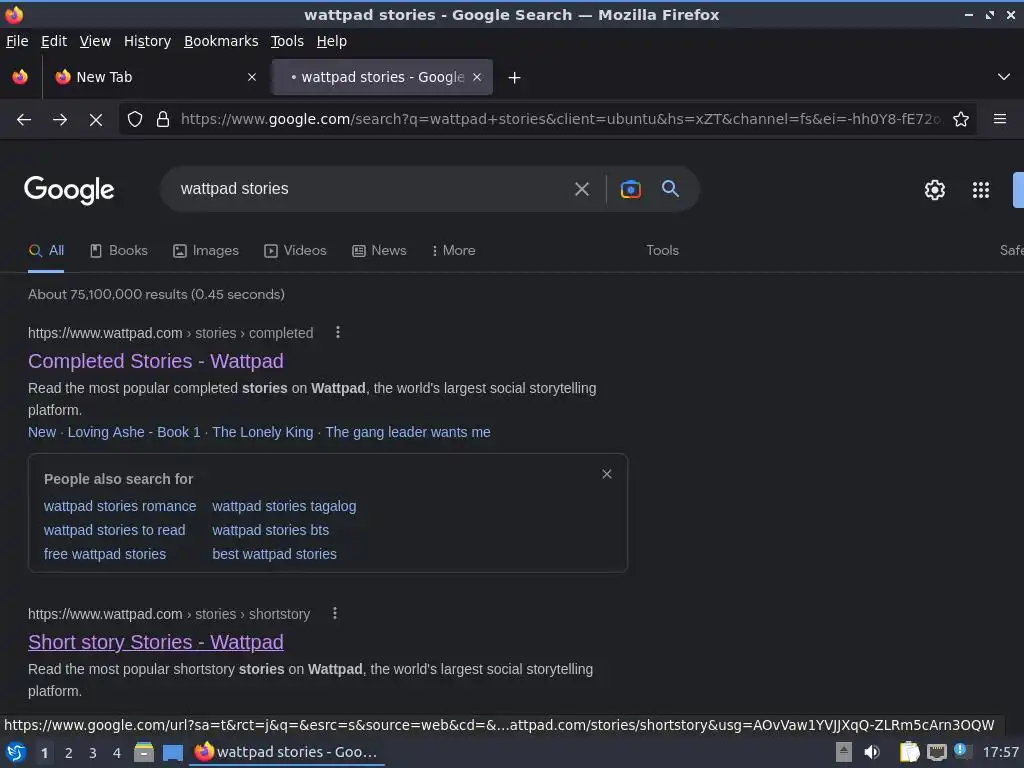Image resolution: width=1024 pixels, height=768 pixels.
Task: Go forward to the next page
Action: point(60,120)
